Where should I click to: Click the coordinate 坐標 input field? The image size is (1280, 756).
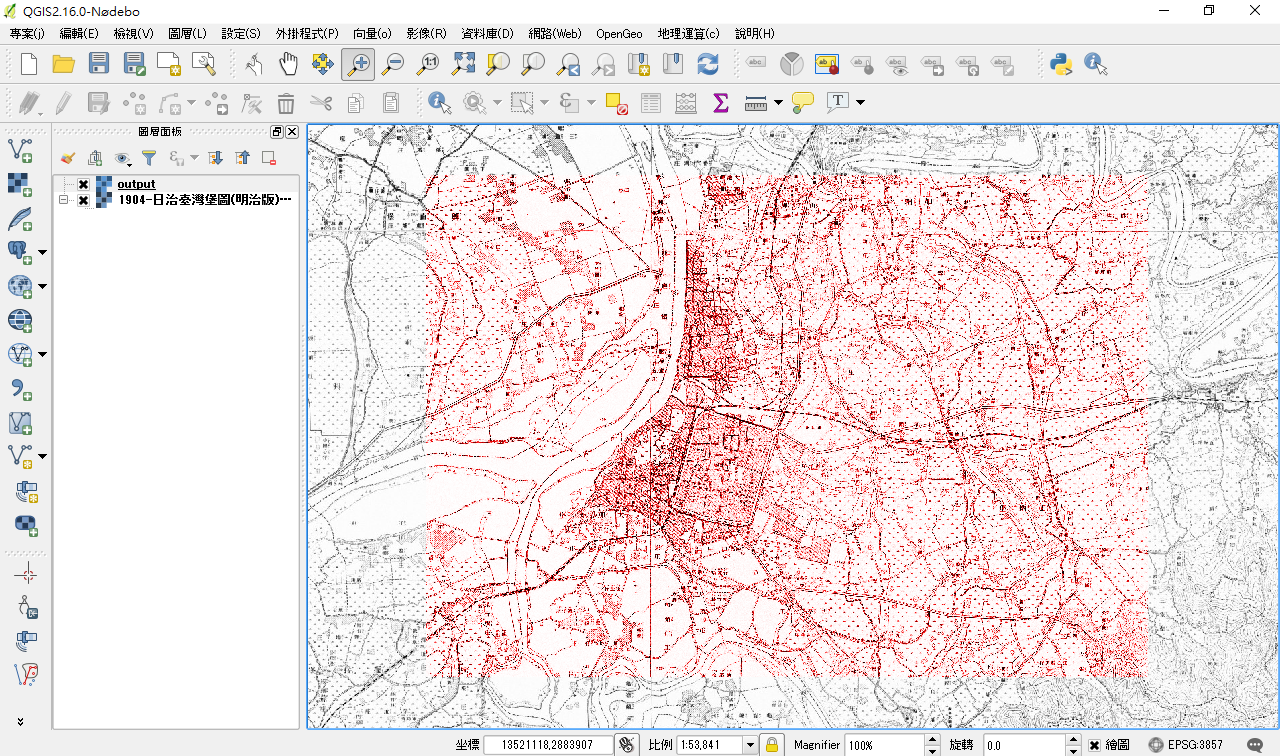pyautogui.click(x=548, y=745)
